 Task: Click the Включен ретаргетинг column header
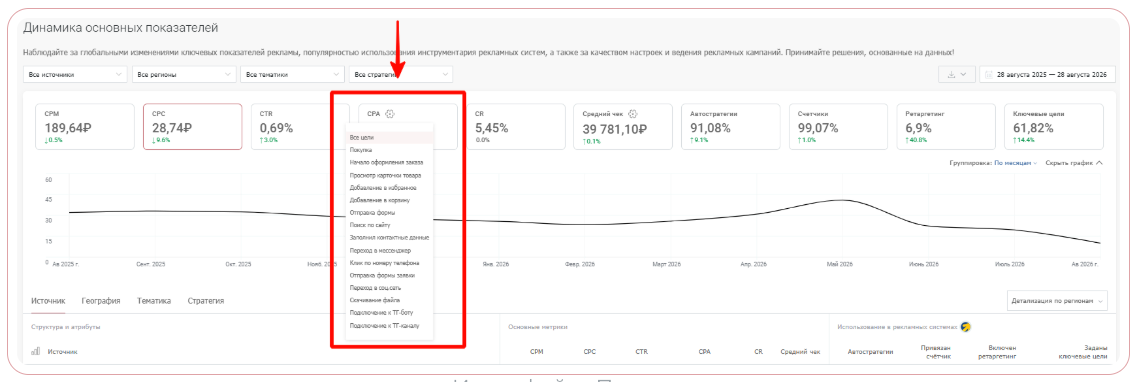point(997,352)
